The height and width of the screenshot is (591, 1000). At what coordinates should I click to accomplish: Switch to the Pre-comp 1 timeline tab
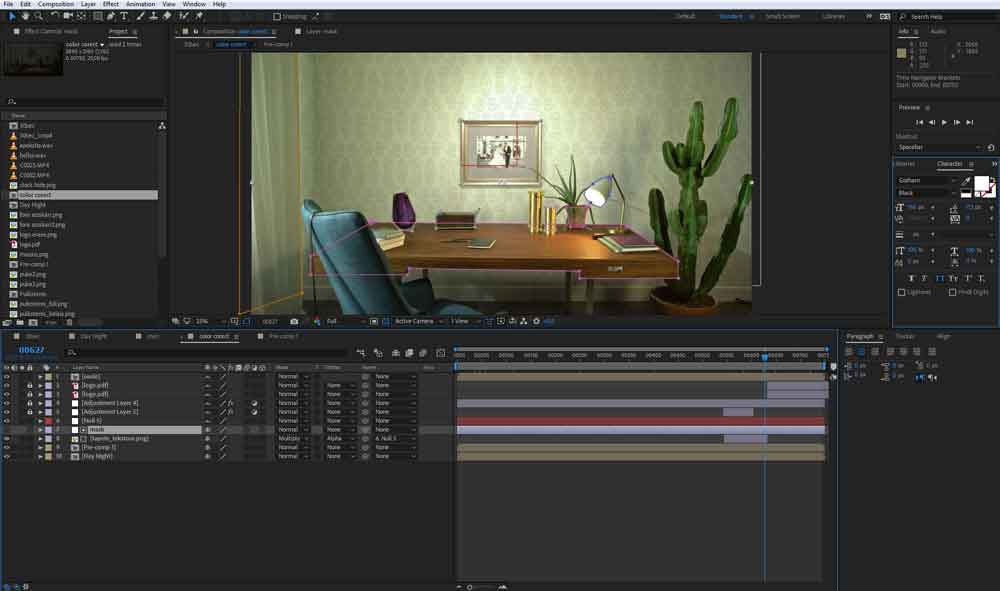[x=283, y=337]
